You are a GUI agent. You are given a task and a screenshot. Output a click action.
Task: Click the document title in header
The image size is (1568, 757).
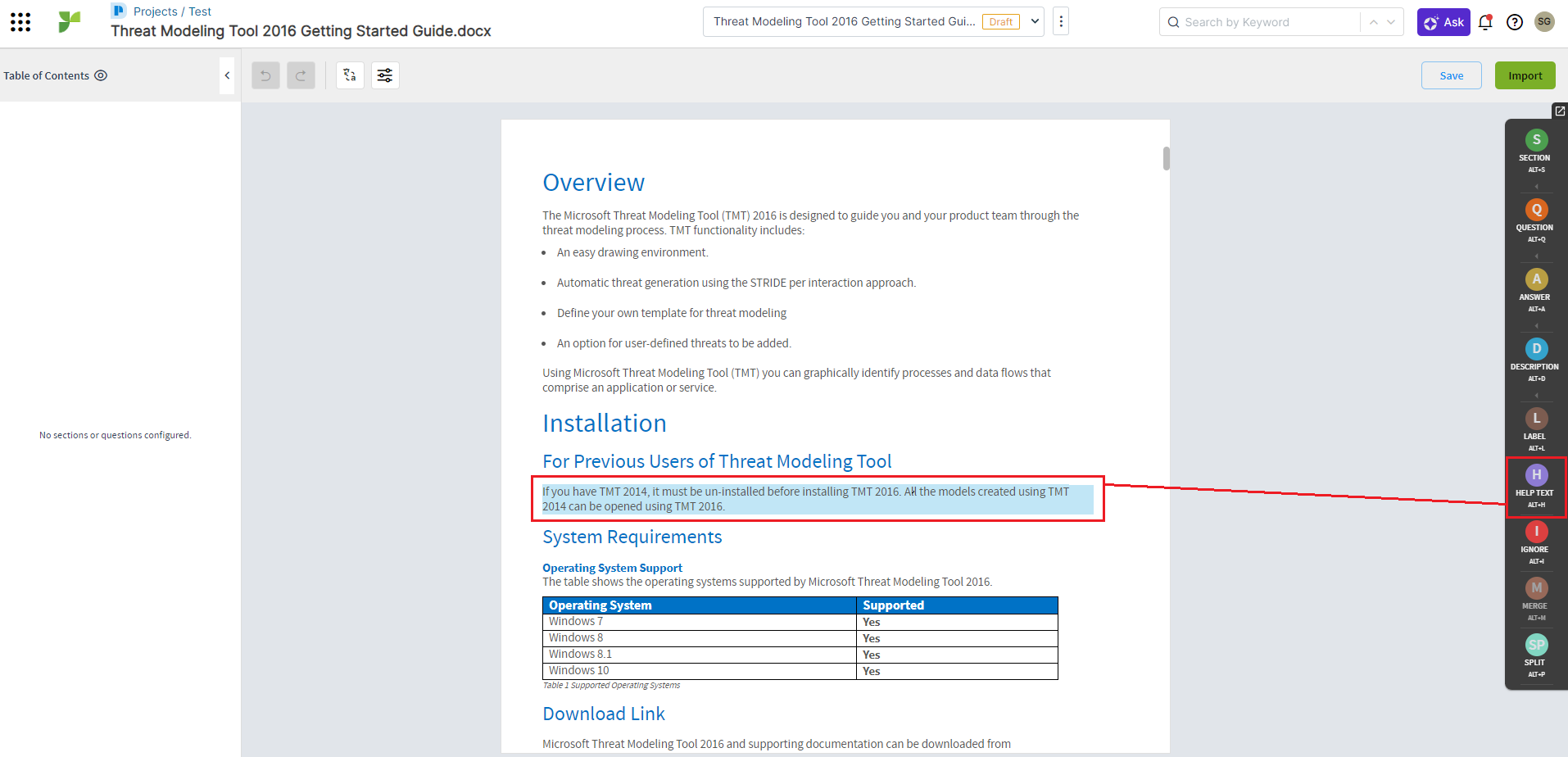pos(301,31)
